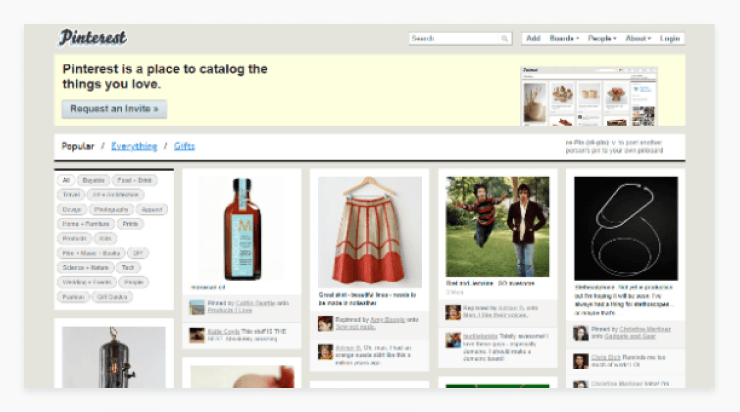Click commenter avatar under Moroccan oil pin
Viewport: 740px width, 412px height.
(197, 335)
